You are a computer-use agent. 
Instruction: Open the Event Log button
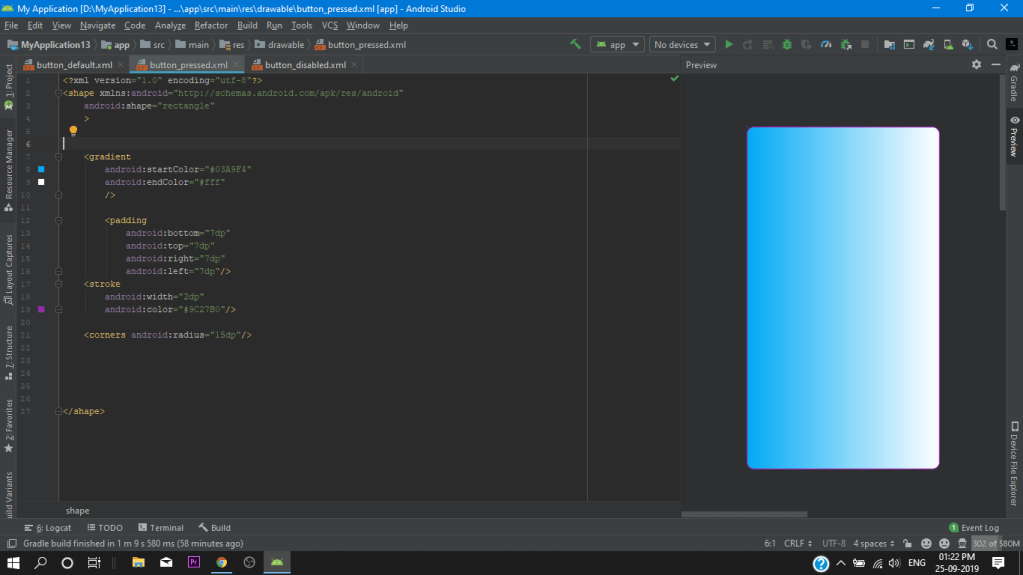tap(974, 527)
